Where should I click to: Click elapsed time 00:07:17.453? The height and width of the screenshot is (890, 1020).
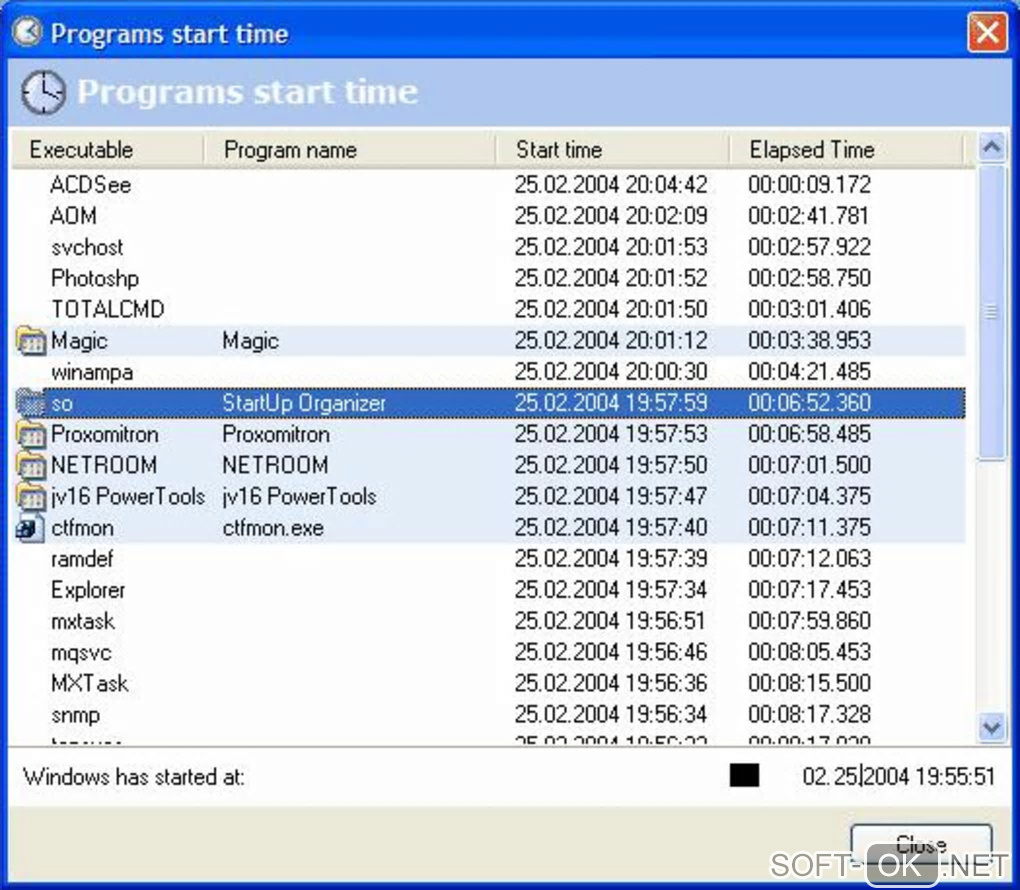pyautogui.click(x=809, y=591)
